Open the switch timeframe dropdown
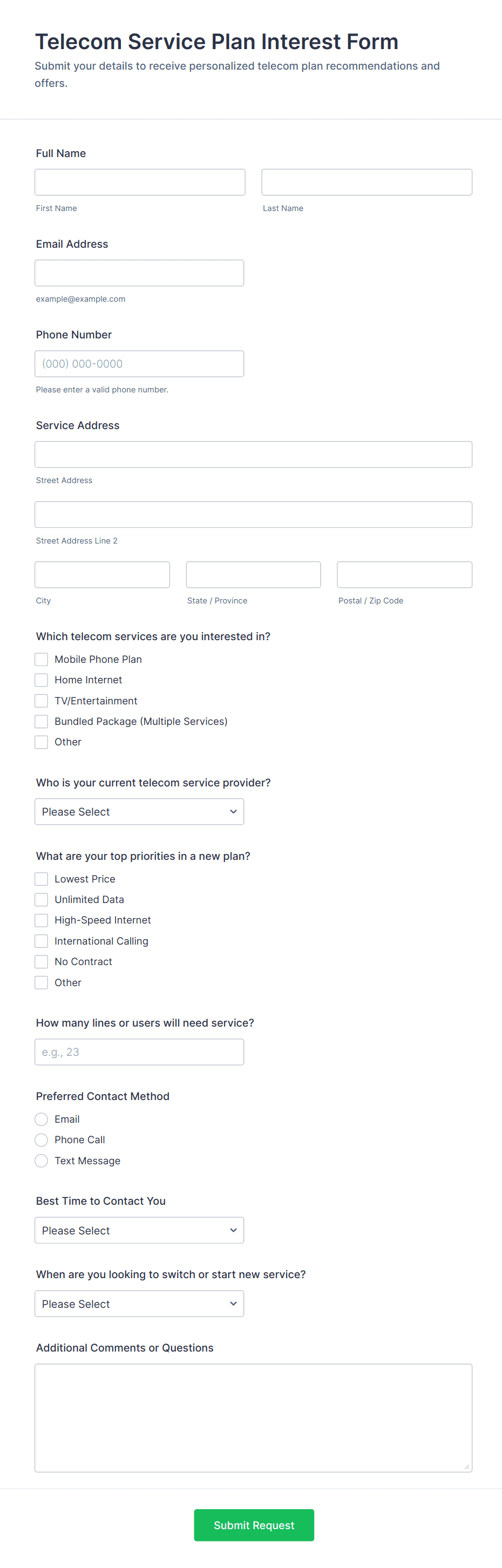 click(x=139, y=1304)
